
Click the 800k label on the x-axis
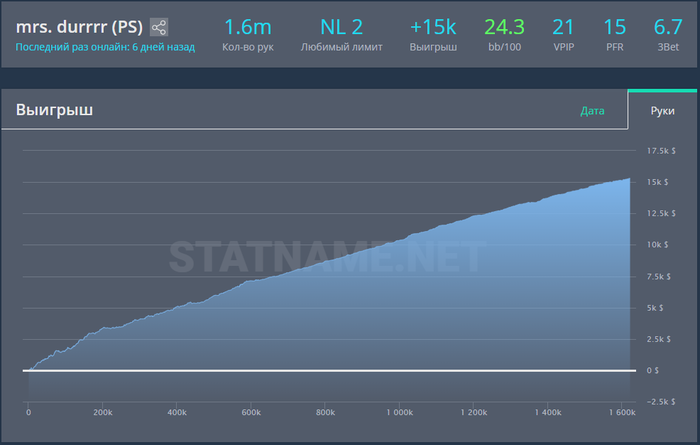click(325, 411)
